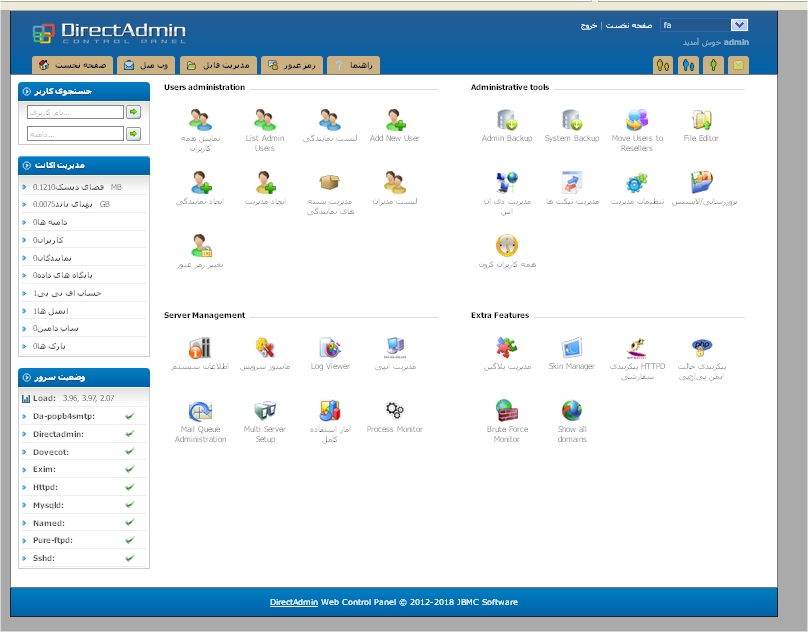Select the Exim: status row
Image resolution: width=808 pixels, height=632 pixels.
[84, 469]
